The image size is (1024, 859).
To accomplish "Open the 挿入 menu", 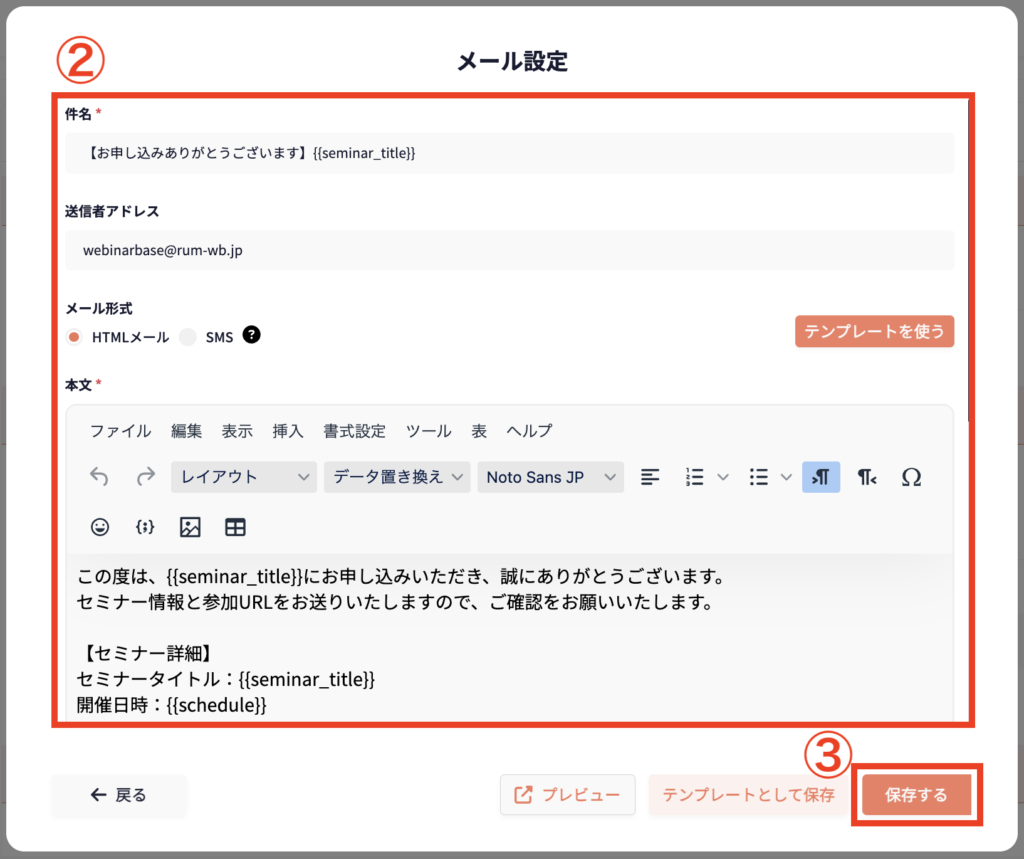I will coord(288,431).
